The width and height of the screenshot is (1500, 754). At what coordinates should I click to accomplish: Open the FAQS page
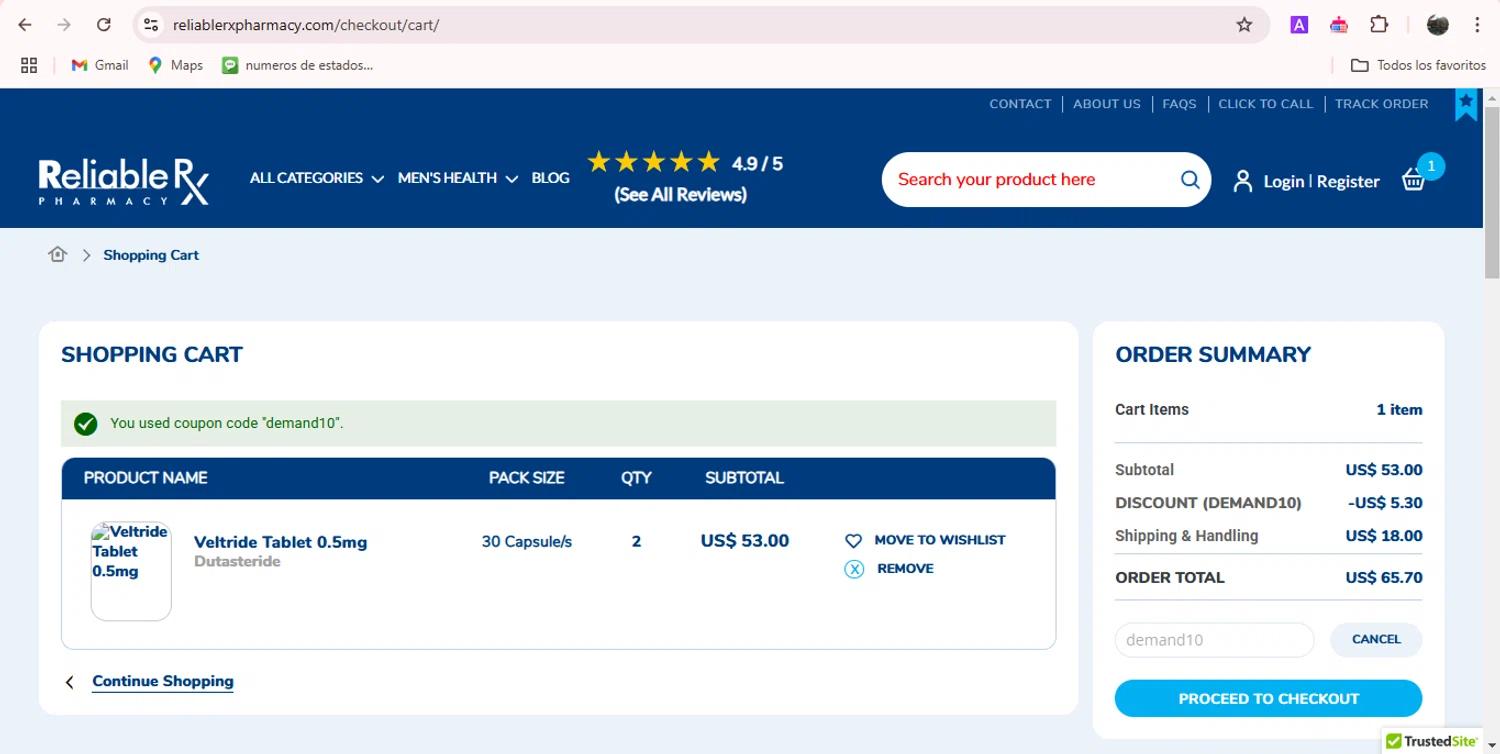click(1179, 104)
